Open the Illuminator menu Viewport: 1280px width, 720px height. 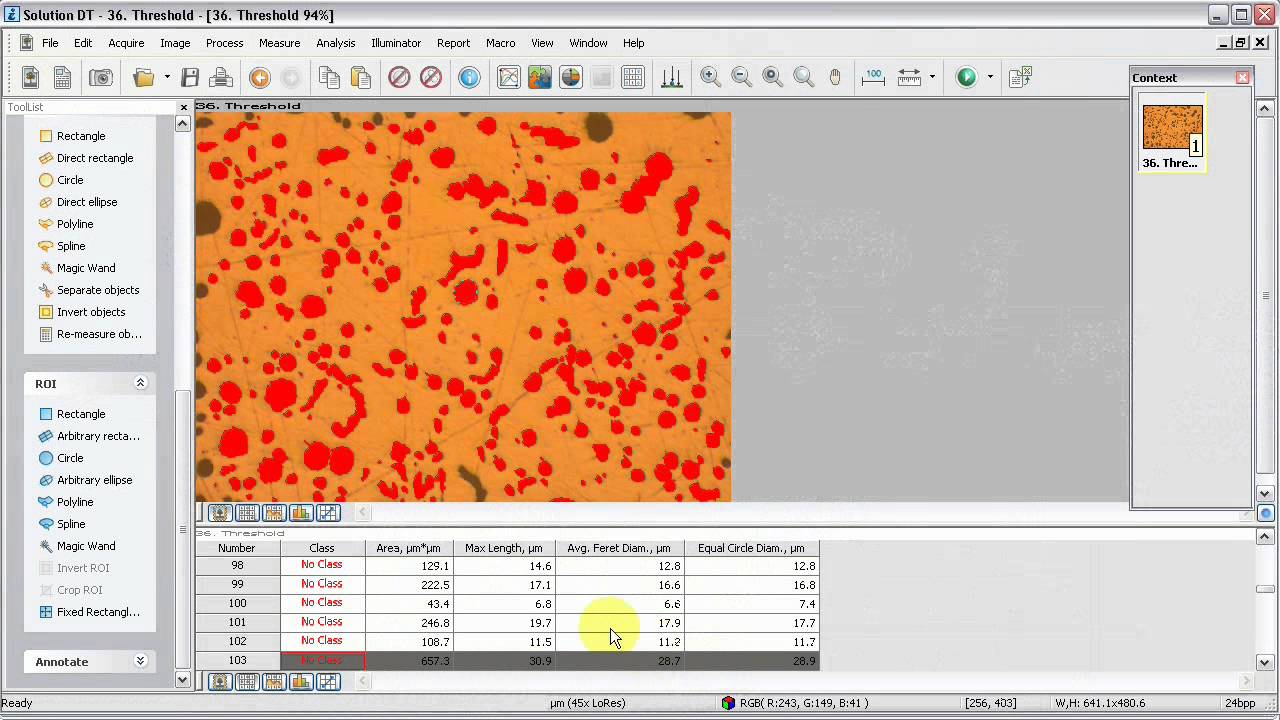(x=396, y=43)
